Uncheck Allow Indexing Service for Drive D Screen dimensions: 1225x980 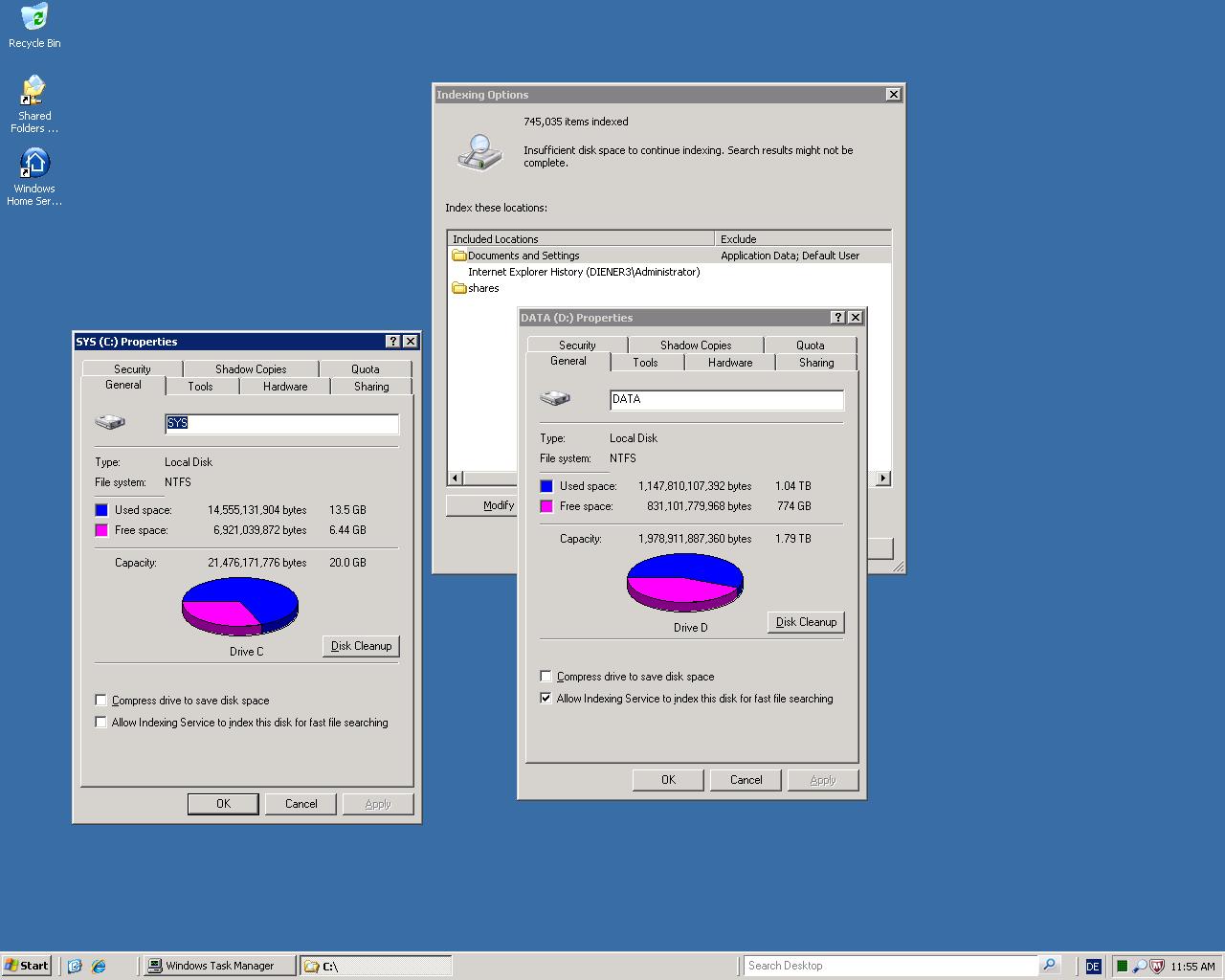(x=546, y=699)
